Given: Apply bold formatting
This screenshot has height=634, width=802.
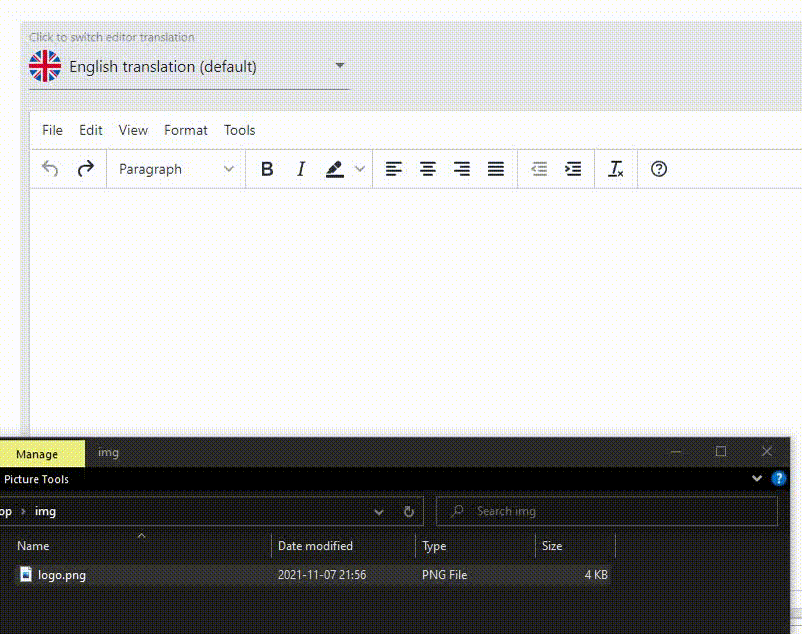Looking at the screenshot, I should 267,168.
